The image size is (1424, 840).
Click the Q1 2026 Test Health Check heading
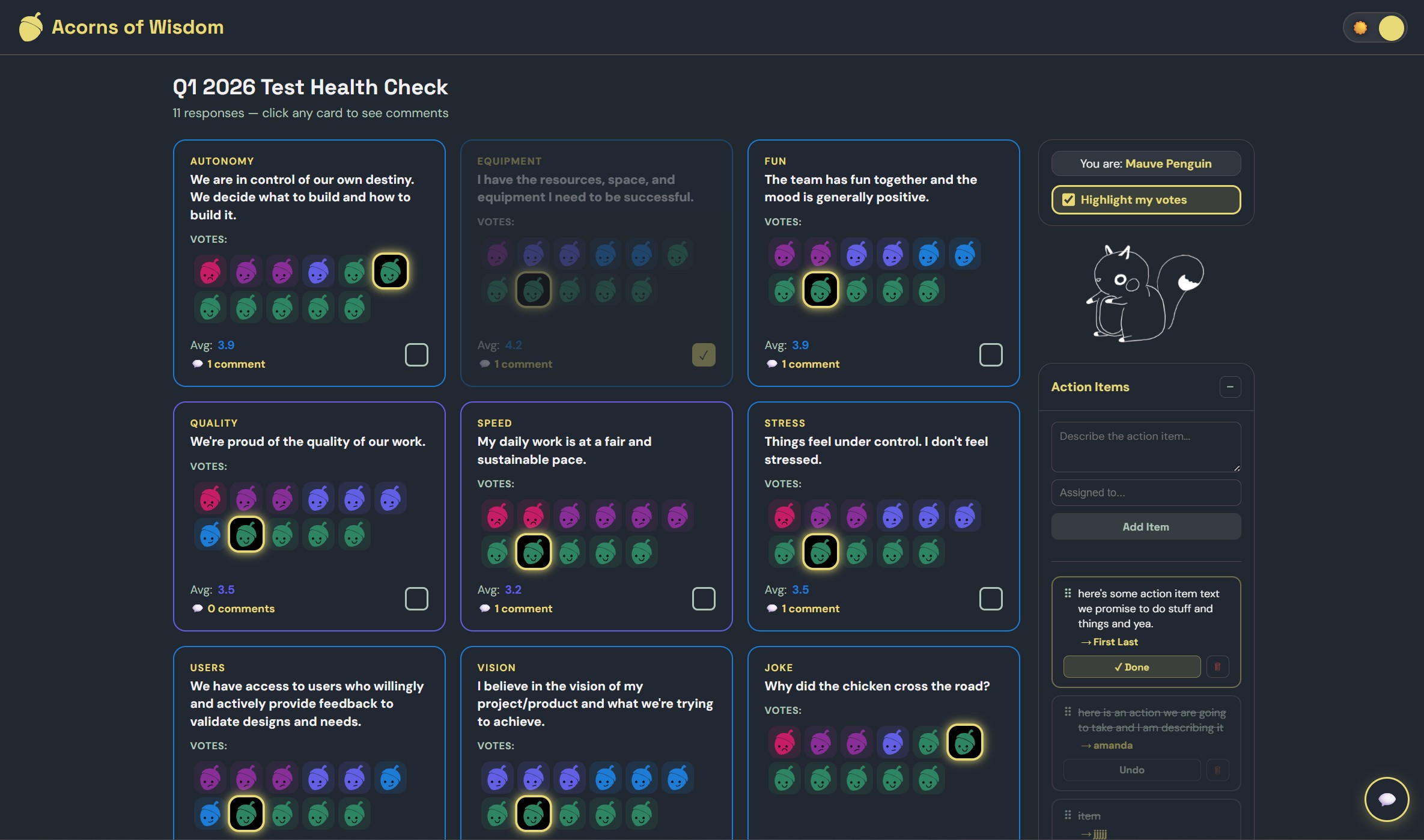[x=310, y=87]
